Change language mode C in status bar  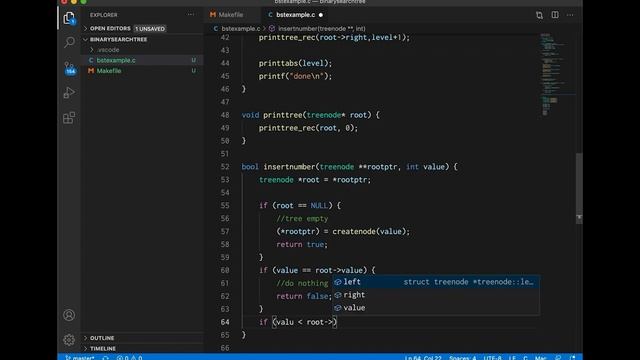pos(525,358)
